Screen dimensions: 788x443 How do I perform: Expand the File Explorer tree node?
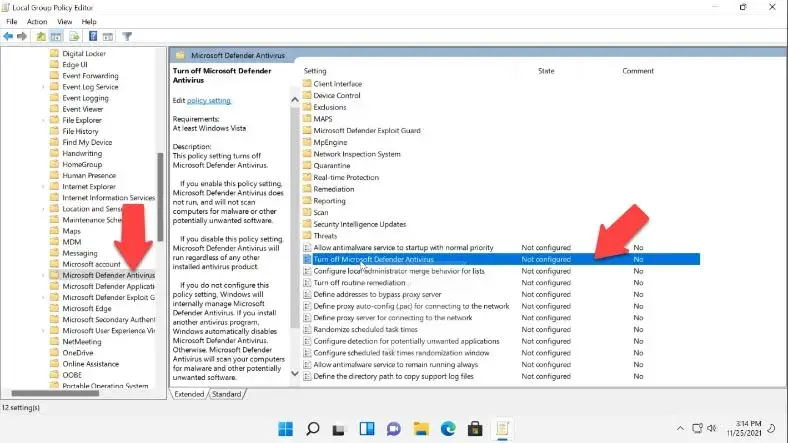pyautogui.click(x=44, y=120)
